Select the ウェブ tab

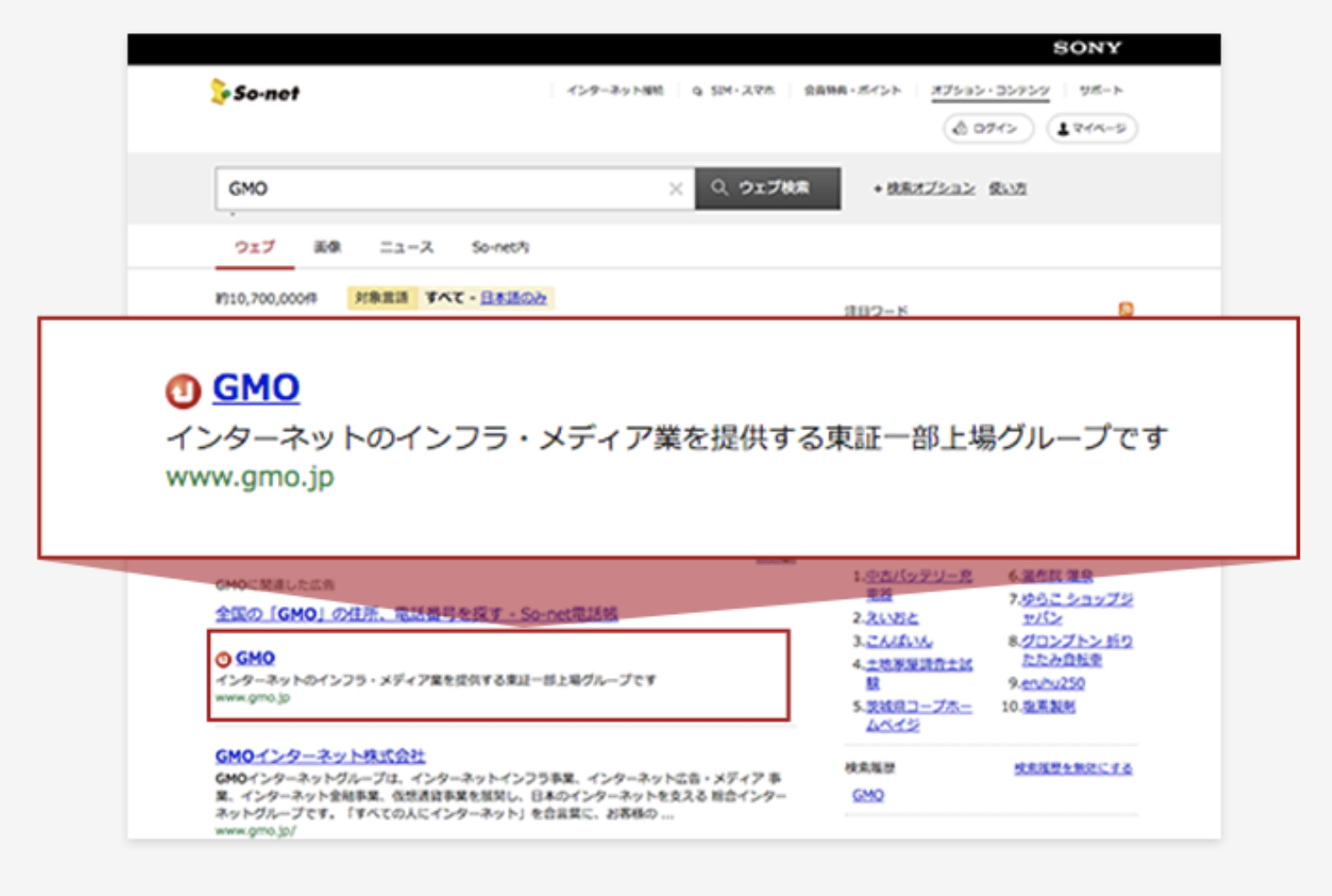coord(254,247)
